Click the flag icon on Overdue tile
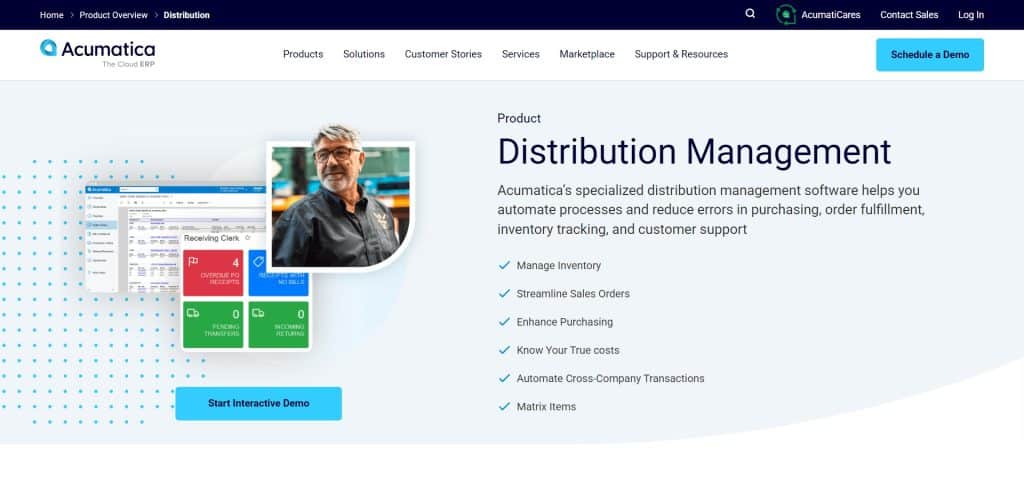This screenshot has width=1024, height=486. tap(193, 261)
